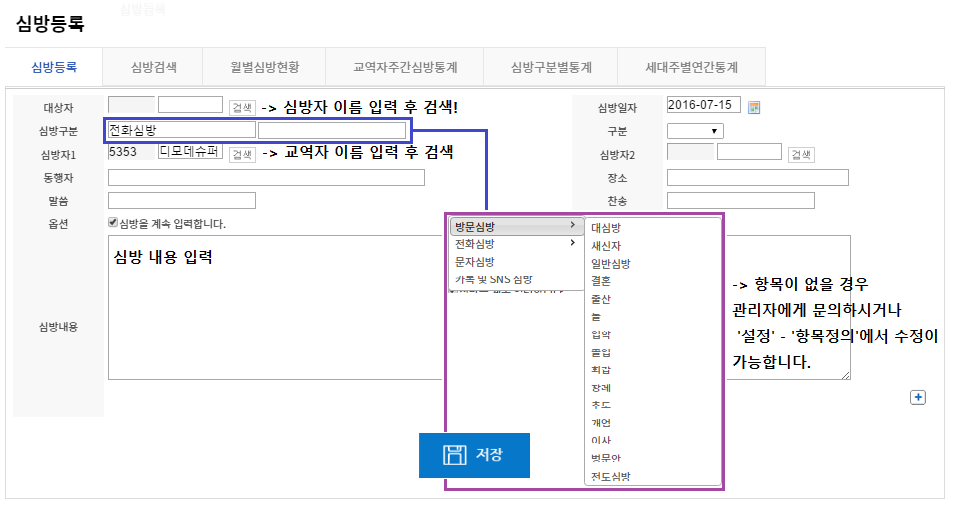Choose 입학 from the submenu
Screen dimensions: 954x505
pos(601,335)
